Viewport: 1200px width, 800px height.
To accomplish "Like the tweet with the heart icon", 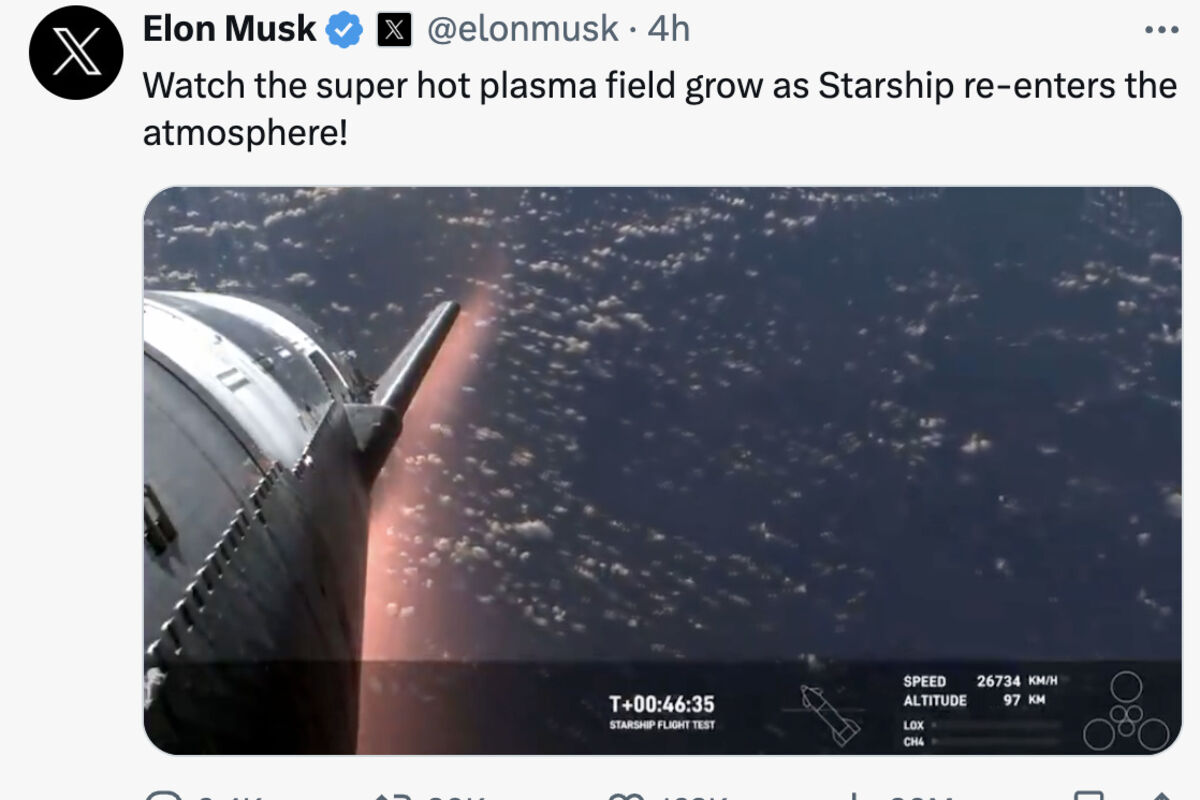I will pos(624,795).
